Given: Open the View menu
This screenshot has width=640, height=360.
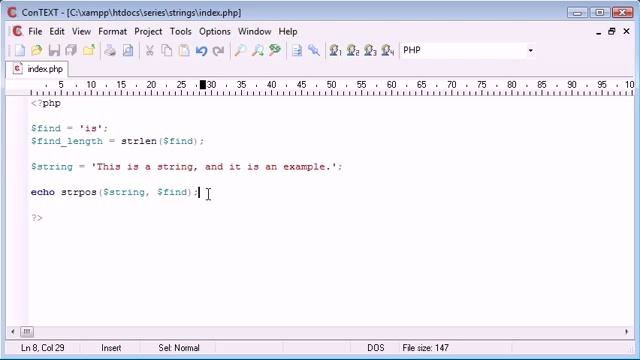Looking at the screenshot, I should point(81,31).
